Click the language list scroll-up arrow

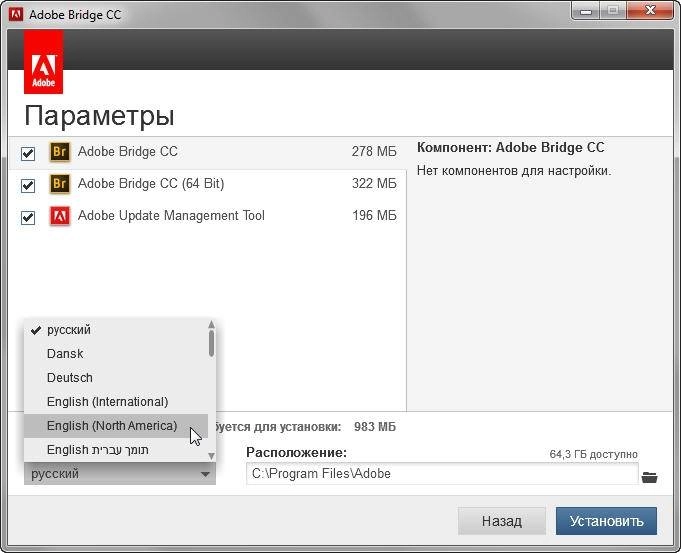[x=212, y=324]
